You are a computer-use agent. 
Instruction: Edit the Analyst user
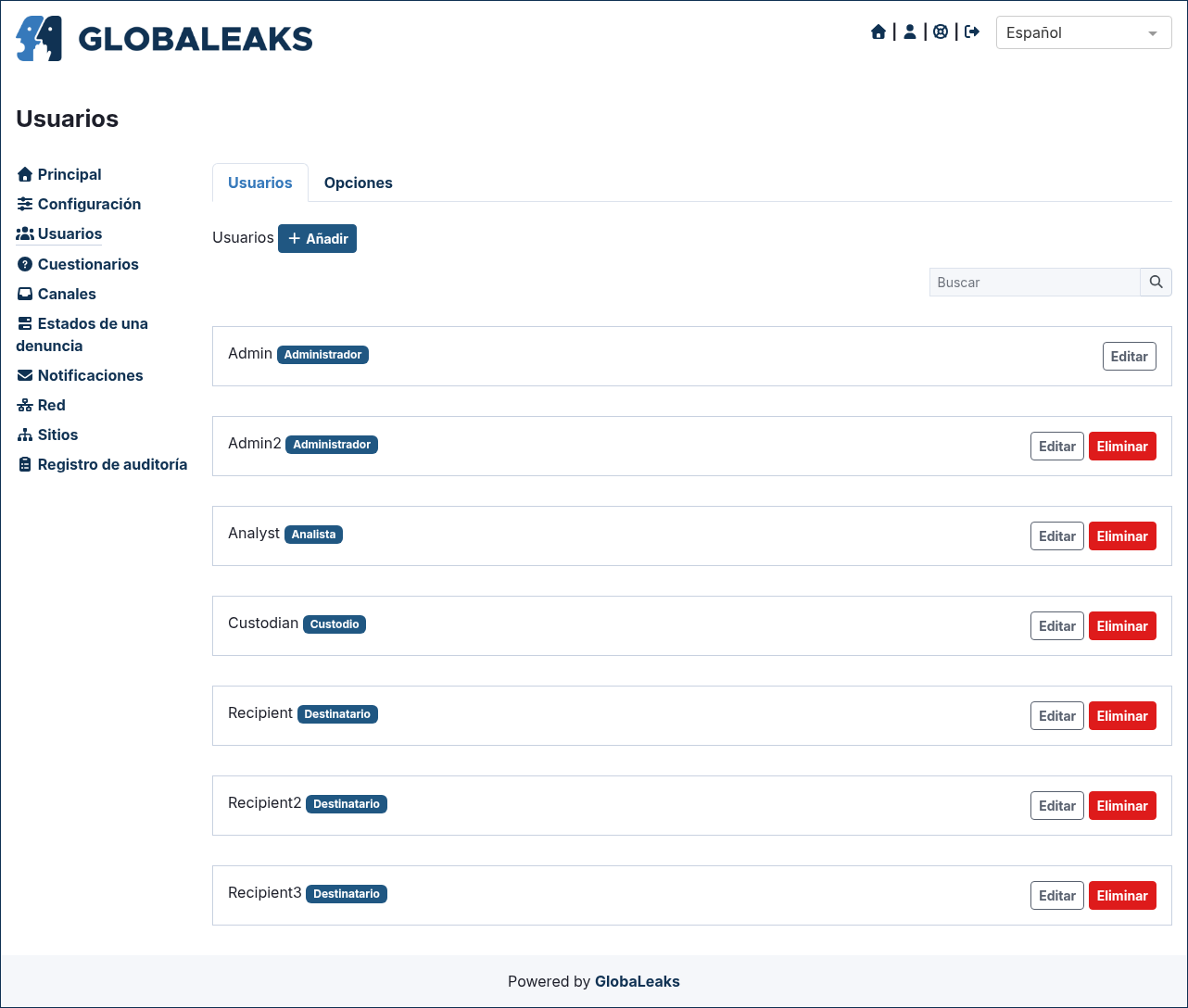pyautogui.click(x=1056, y=535)
